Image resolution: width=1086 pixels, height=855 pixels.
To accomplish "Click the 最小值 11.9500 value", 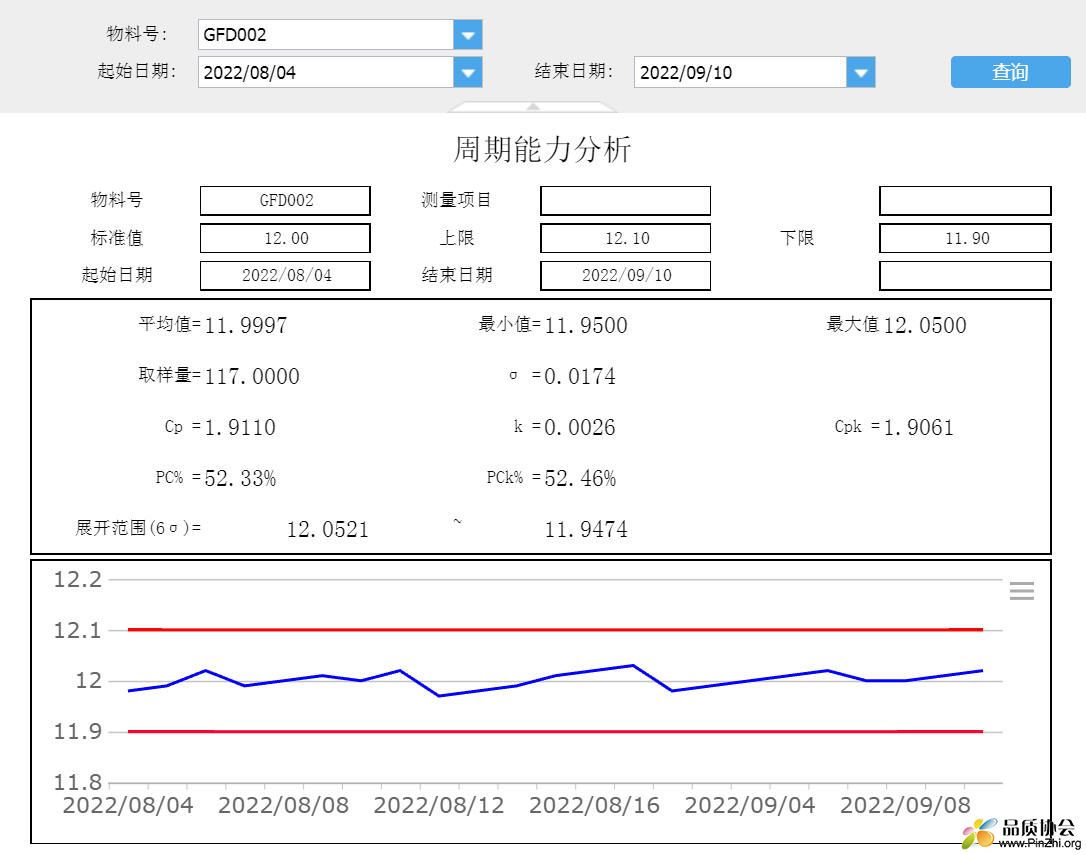I will [586, 325].
